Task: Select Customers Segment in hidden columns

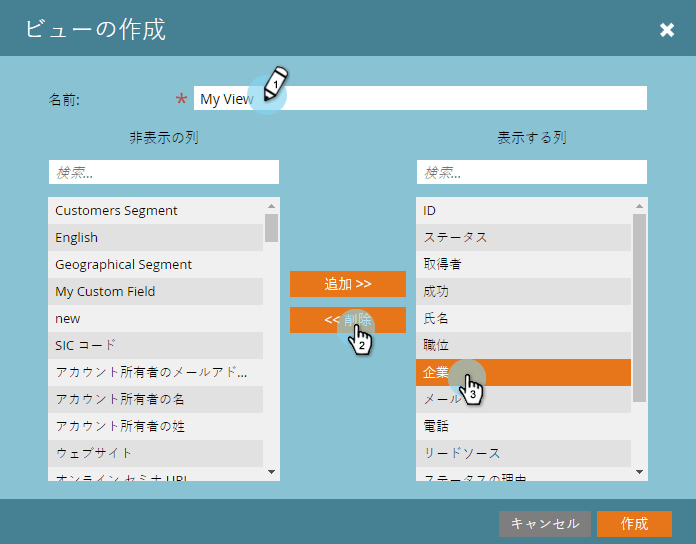Action: (x=156, y=210)
